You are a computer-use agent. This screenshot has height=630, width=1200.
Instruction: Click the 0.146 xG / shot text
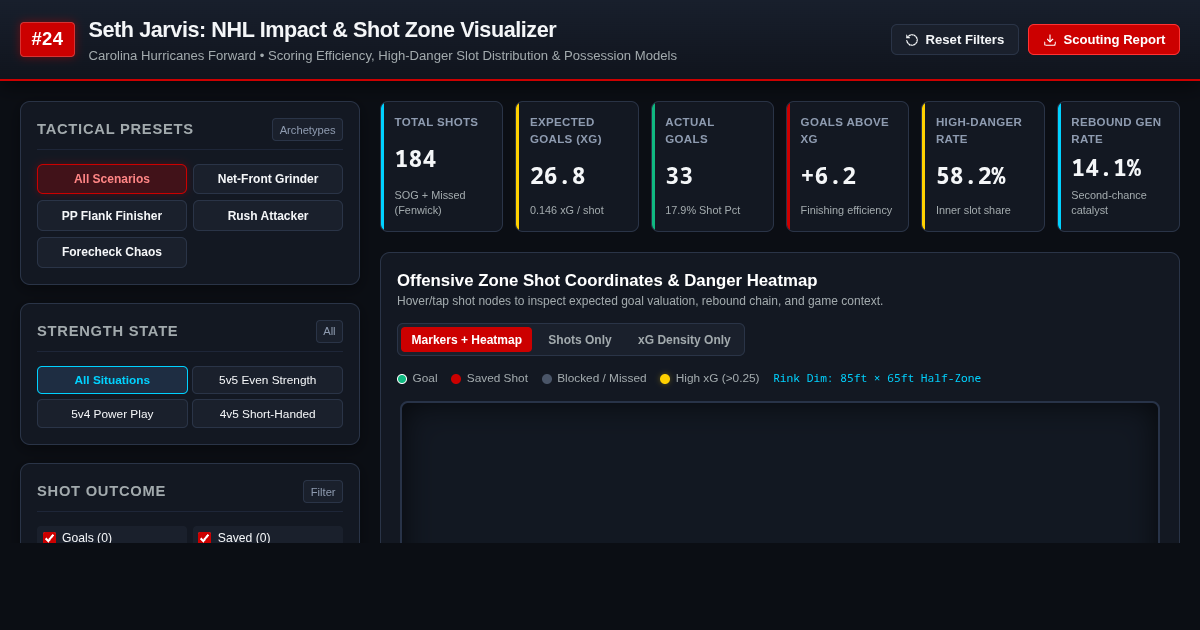(566, 210)
